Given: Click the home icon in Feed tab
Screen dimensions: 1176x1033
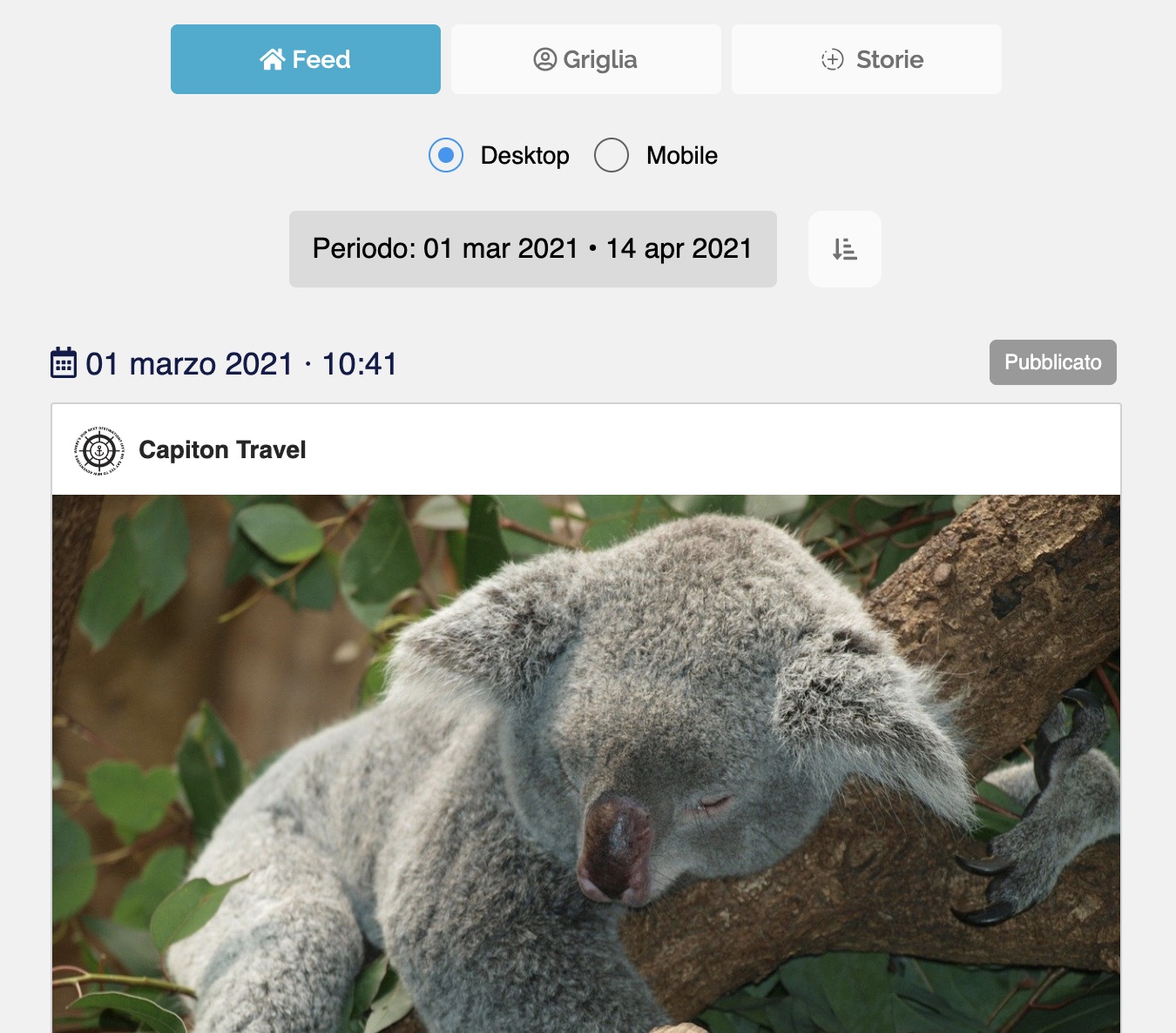Looking at the screenshot, I should [273, 59].
